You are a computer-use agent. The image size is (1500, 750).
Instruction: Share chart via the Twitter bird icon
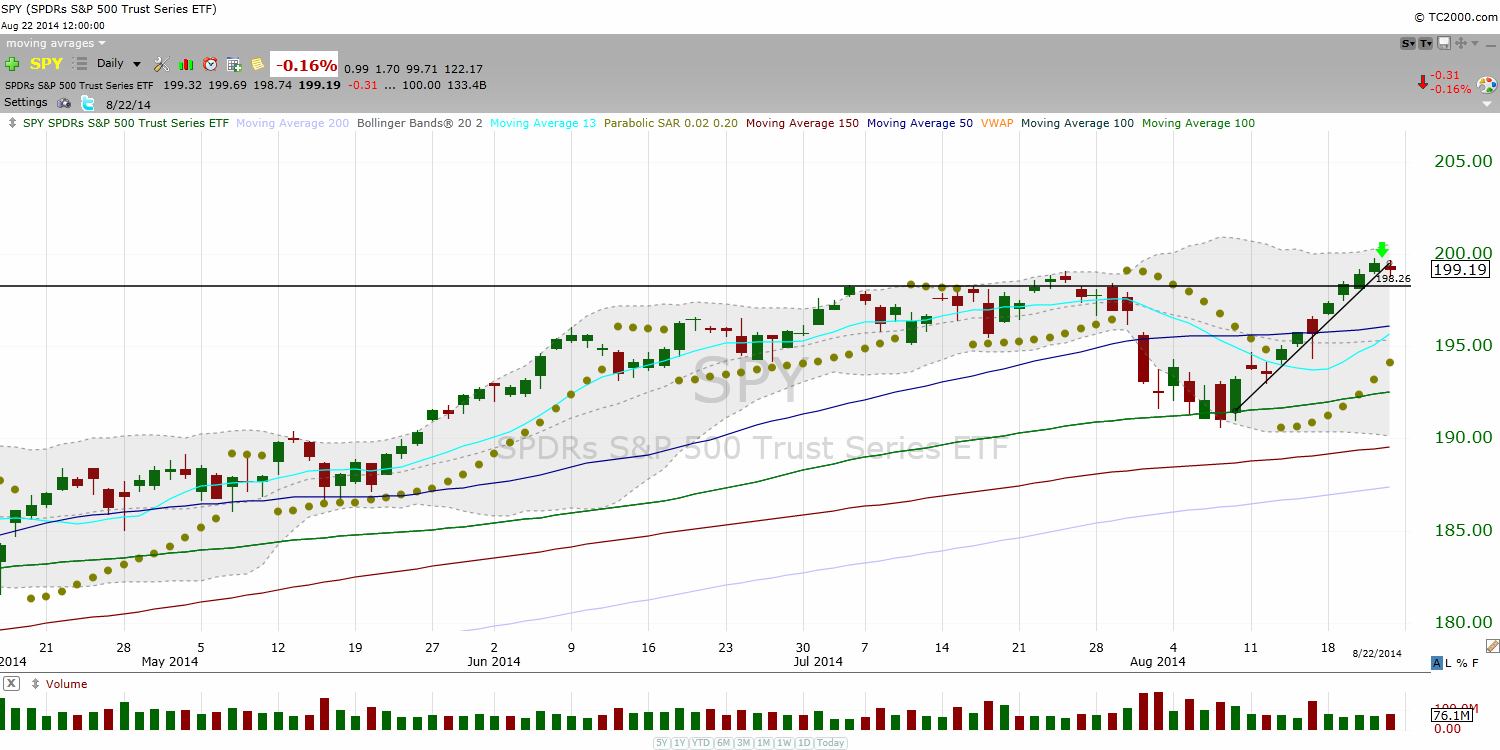(x=87, y=103)
